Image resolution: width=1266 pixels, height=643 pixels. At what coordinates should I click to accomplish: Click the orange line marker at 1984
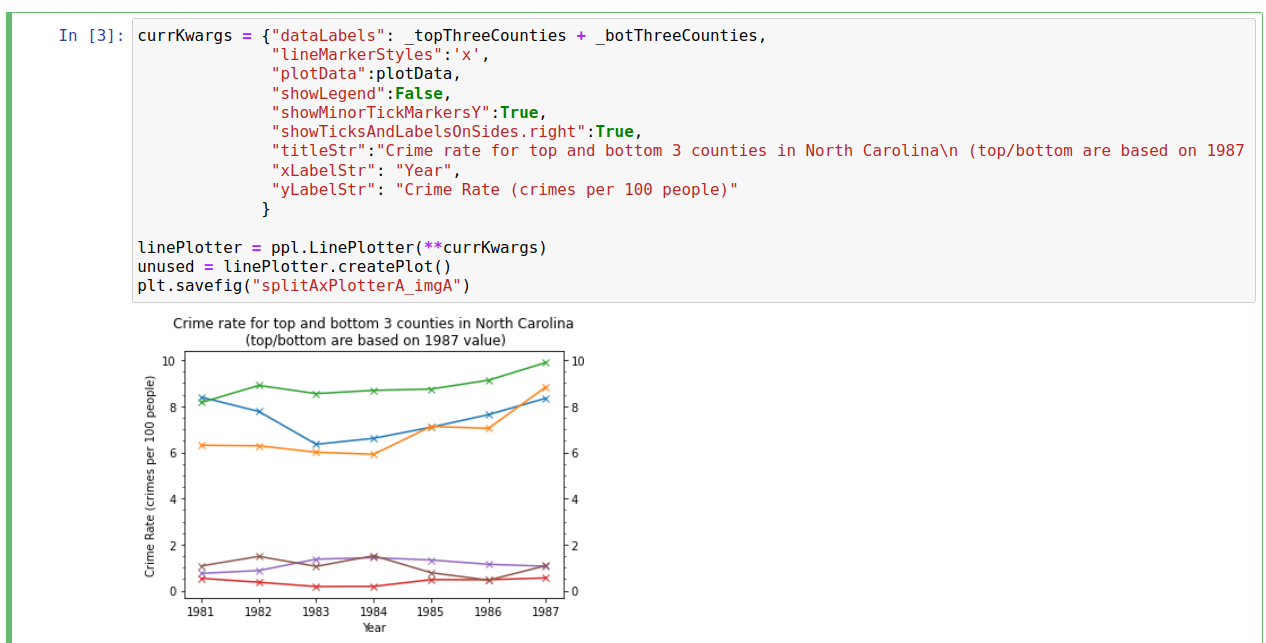tap(373, 454)
